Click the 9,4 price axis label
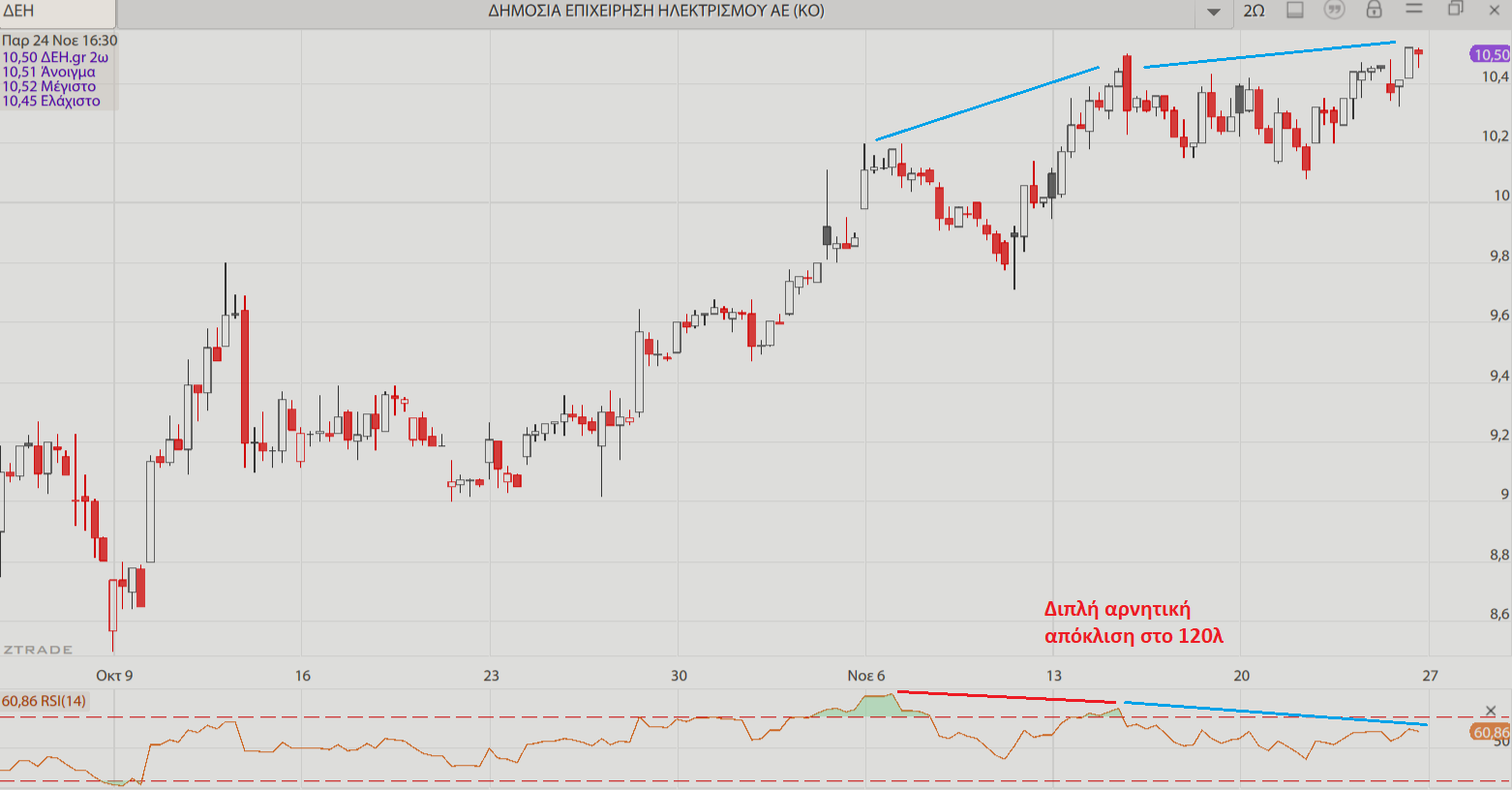The height and width of the screenshot is (790, 1512). 1499,375
